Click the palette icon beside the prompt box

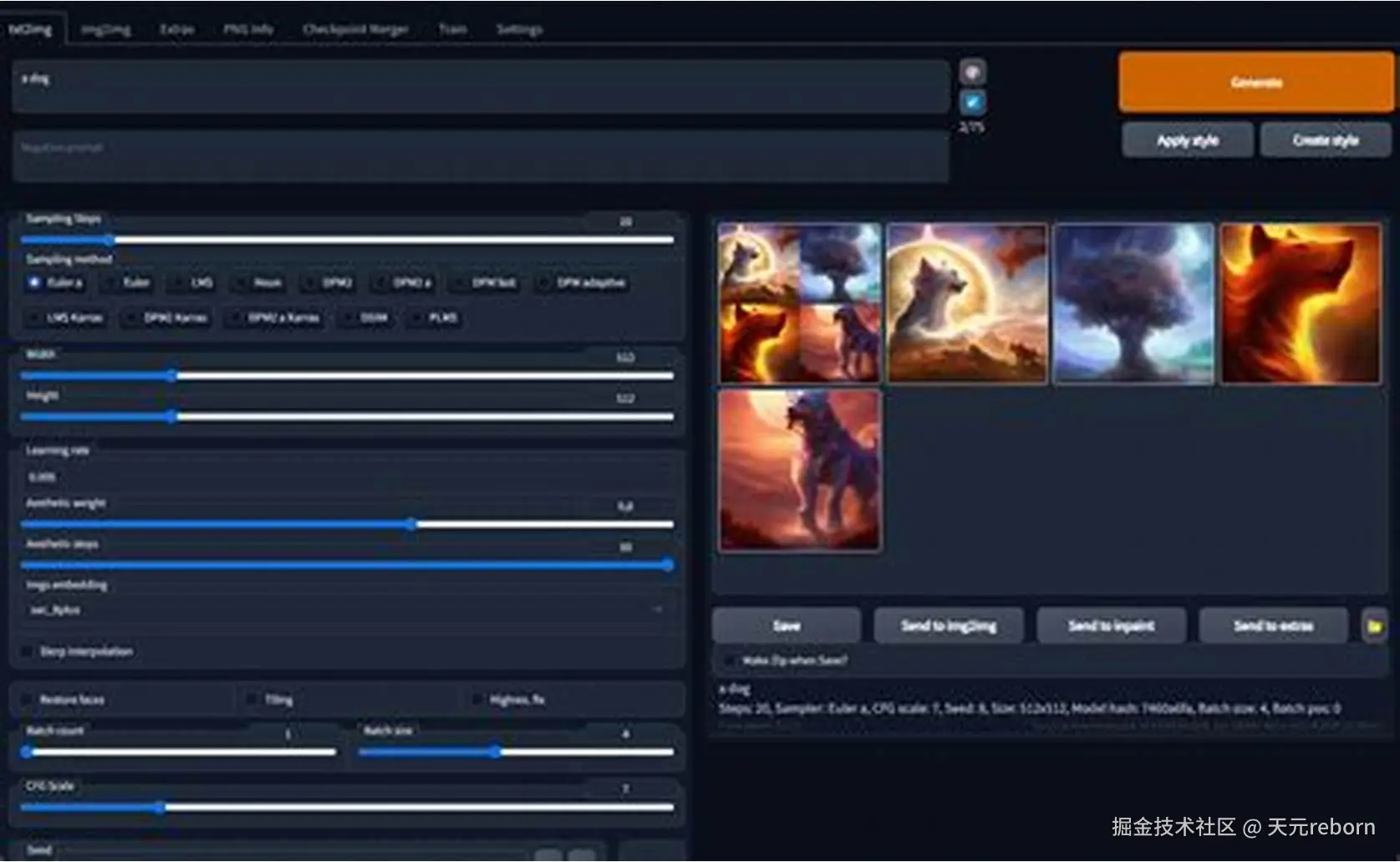(x=972, y=73)
